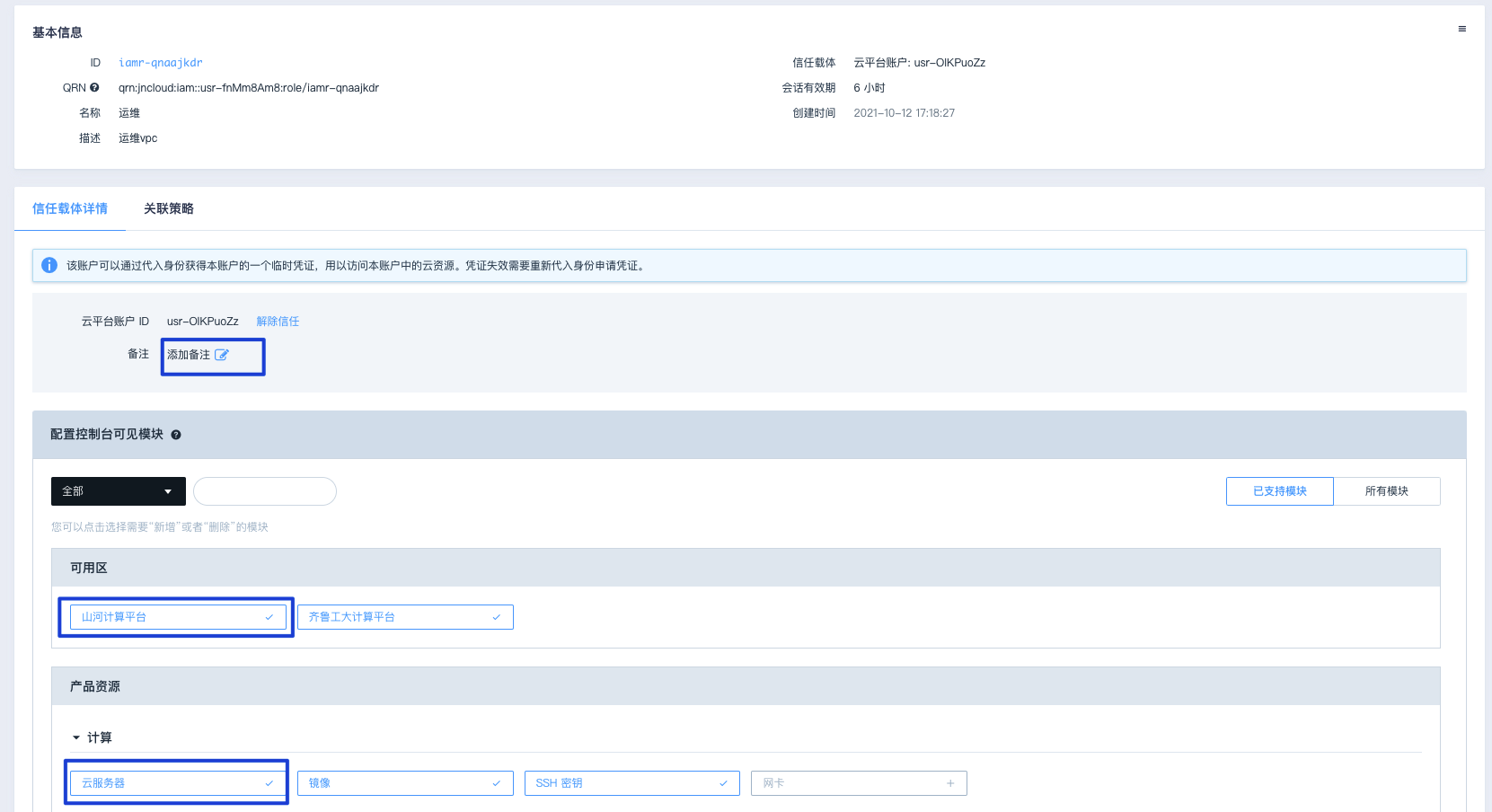Click the 云平台账户 ID value usr-OlKPuoZz

(203, 322)
